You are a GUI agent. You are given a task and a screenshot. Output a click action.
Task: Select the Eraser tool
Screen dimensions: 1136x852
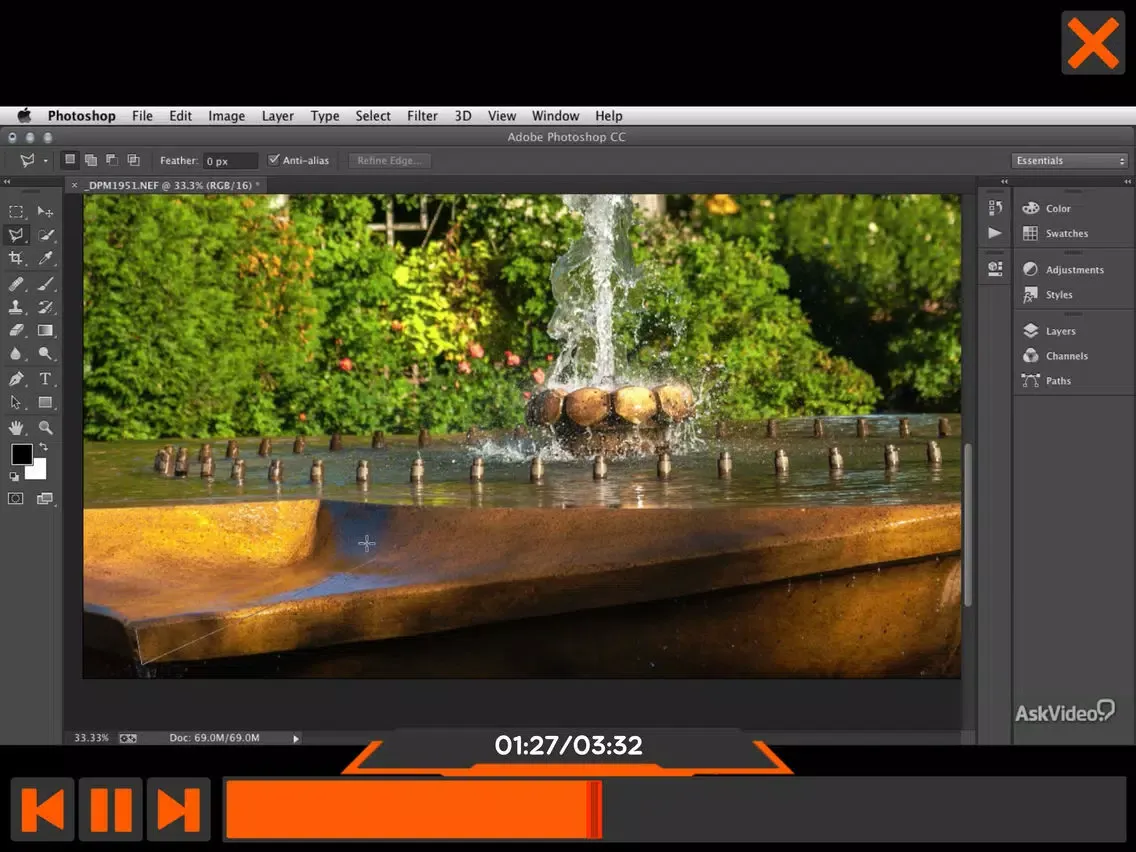pyautogui.click(x=16, y=330)
